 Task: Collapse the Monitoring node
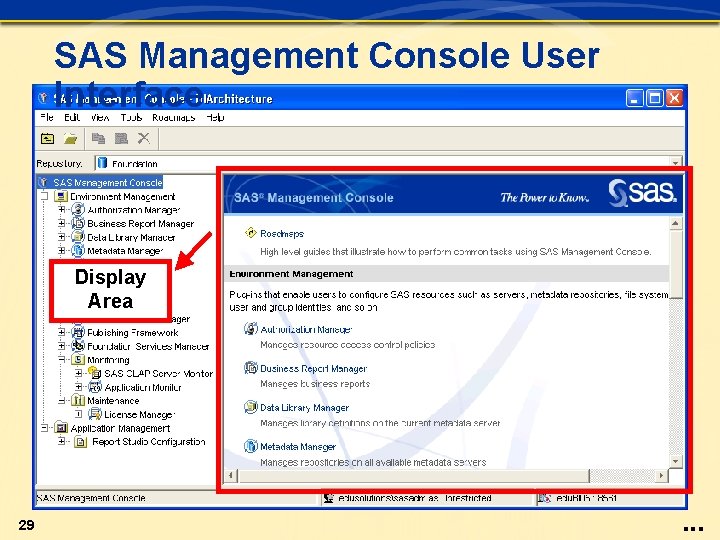point(62,359)
